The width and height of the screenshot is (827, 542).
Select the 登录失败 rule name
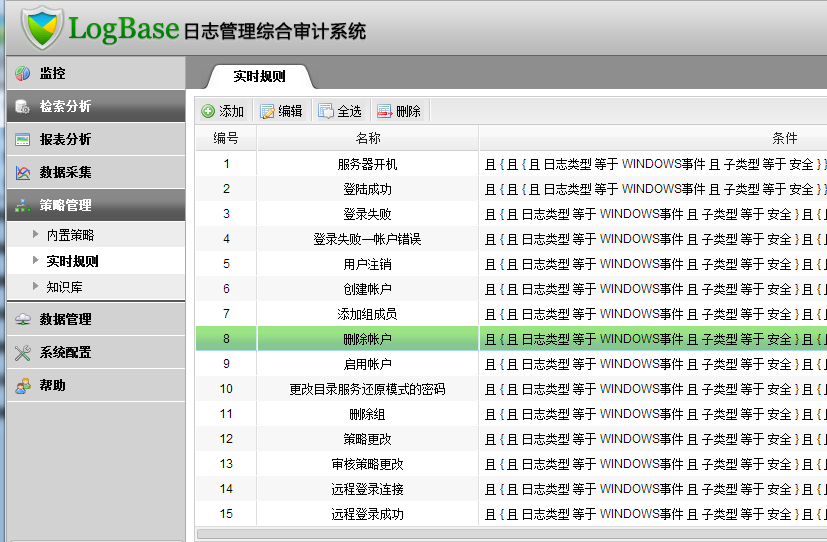(368, 214)
